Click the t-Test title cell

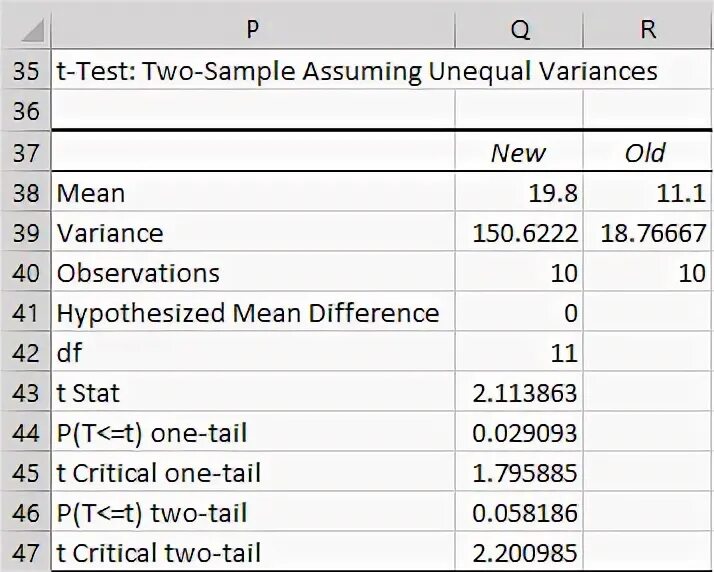pos(253,71)
